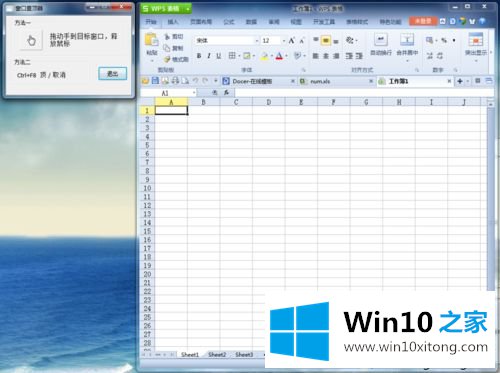Toggle underline formatting
Viewport: 500px width, 373px height.
tap(219, 56)
